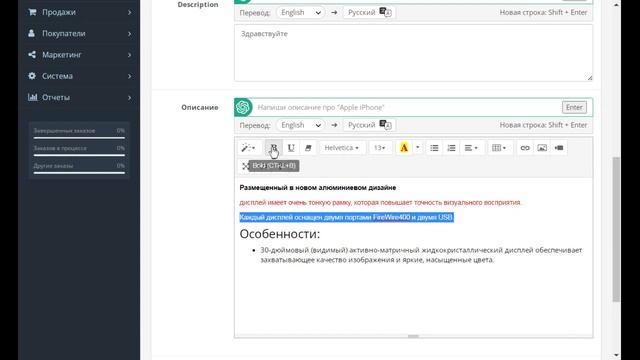Toggle Bold formatting in the editor toolbar

273,148
